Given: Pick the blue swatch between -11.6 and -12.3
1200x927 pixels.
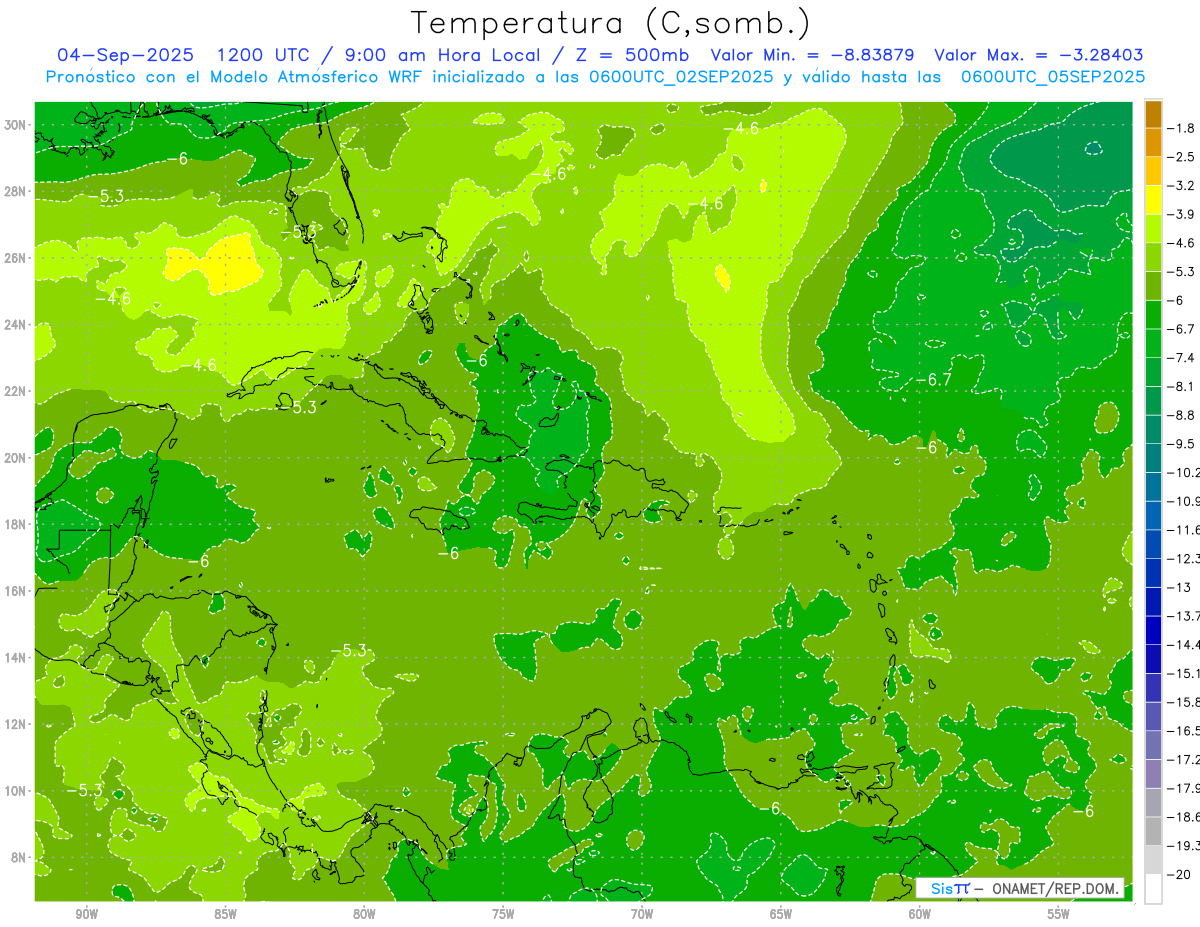Looking at the screenshot, I should 1153,544.
